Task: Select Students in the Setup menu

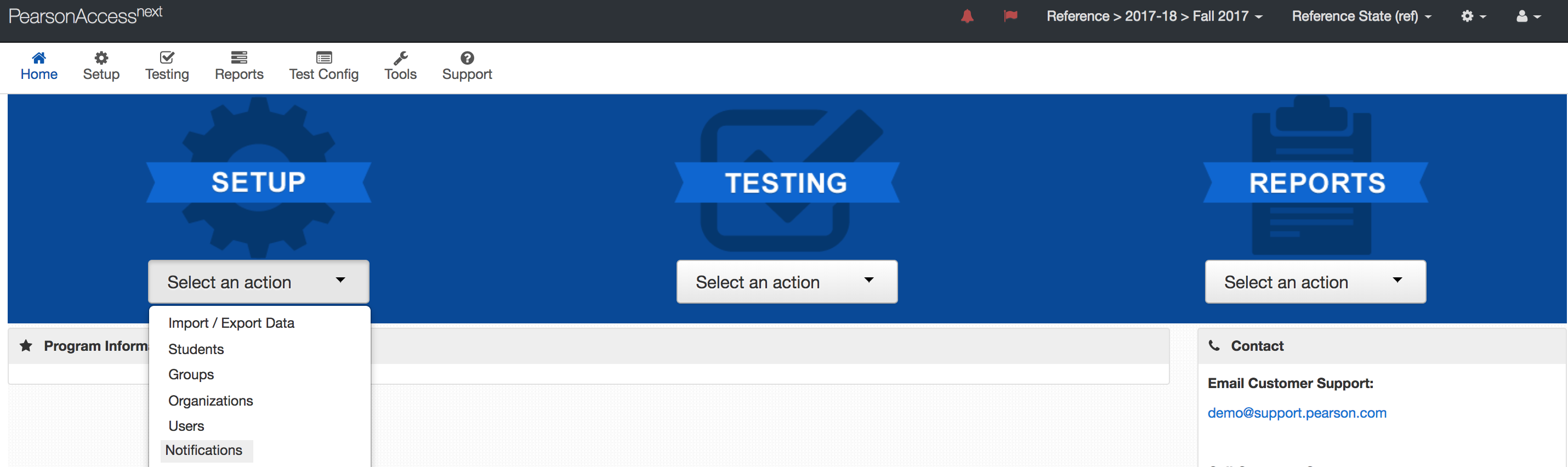Action: pyautogui.click(x=196, y=350)
